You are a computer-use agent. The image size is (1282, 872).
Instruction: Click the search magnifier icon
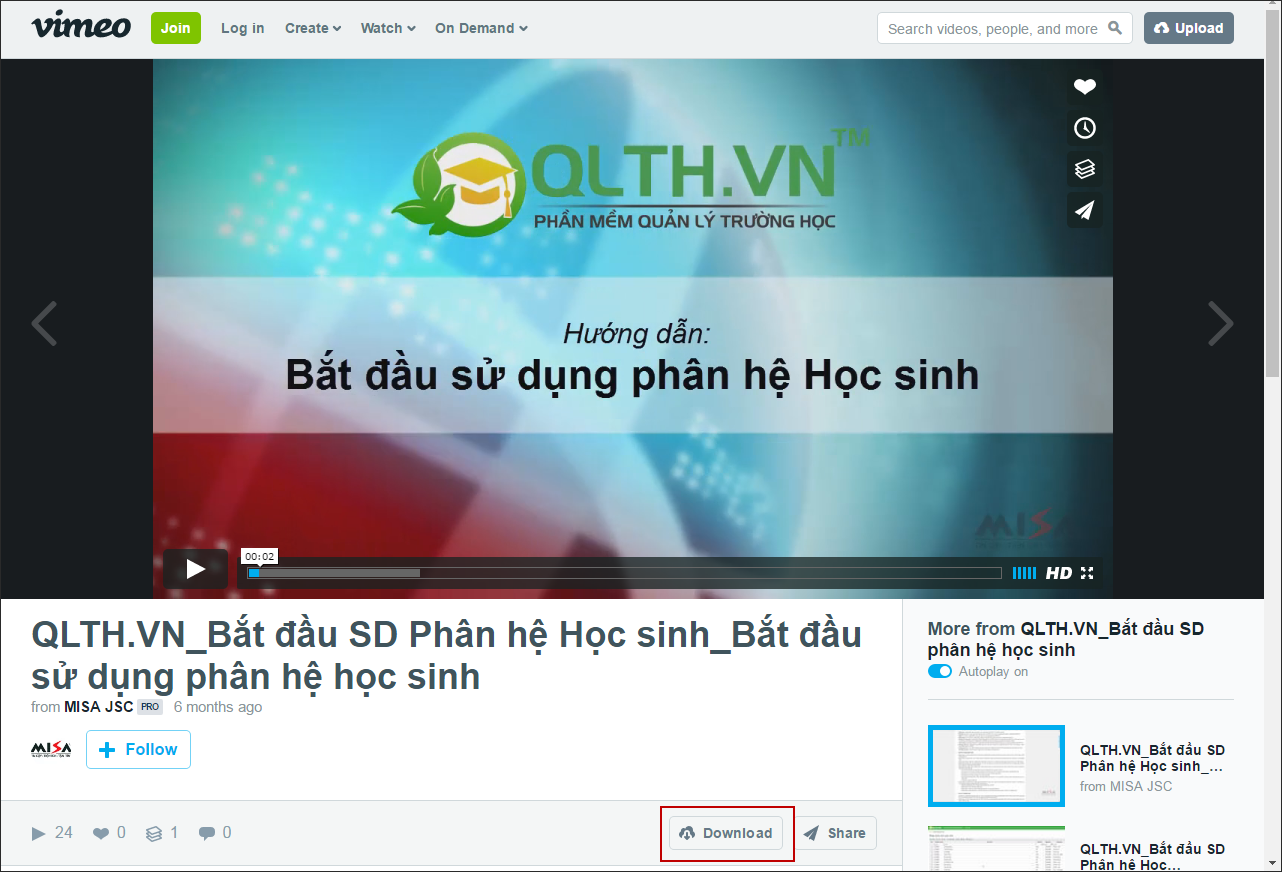coord(1116,28)
